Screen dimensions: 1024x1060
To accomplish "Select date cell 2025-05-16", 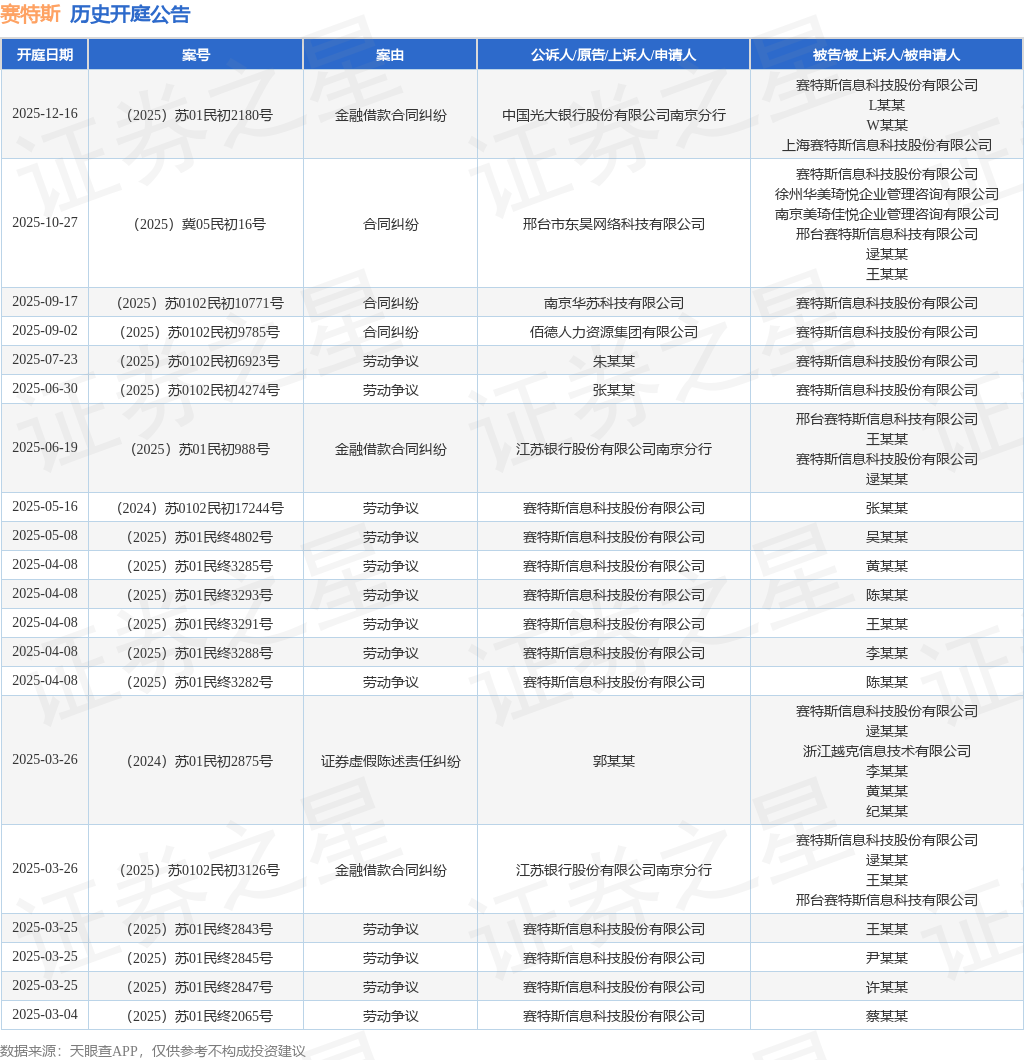I will (x=45, y=506).
